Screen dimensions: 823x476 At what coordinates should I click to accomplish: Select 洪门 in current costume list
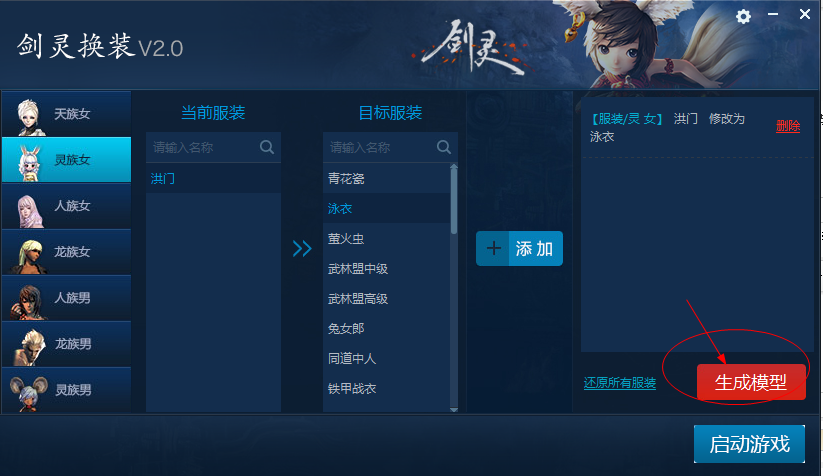(213, 178)
